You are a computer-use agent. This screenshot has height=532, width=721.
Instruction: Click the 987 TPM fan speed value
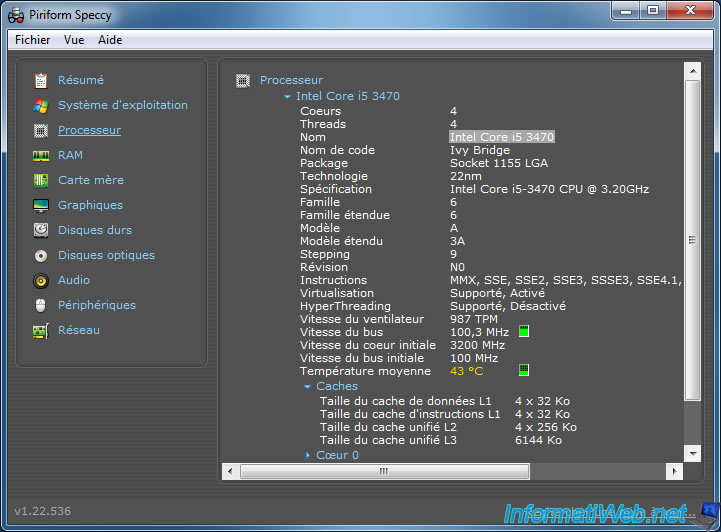tap(474, 319)
